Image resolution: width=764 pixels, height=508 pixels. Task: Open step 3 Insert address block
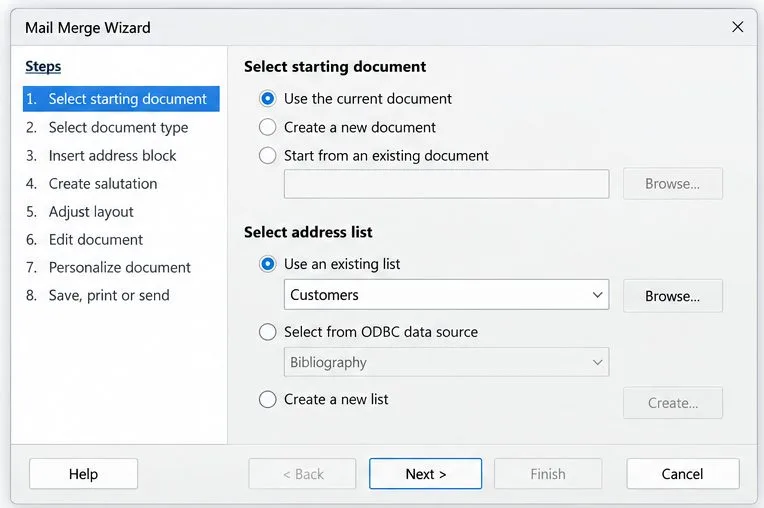click(101, 156)
